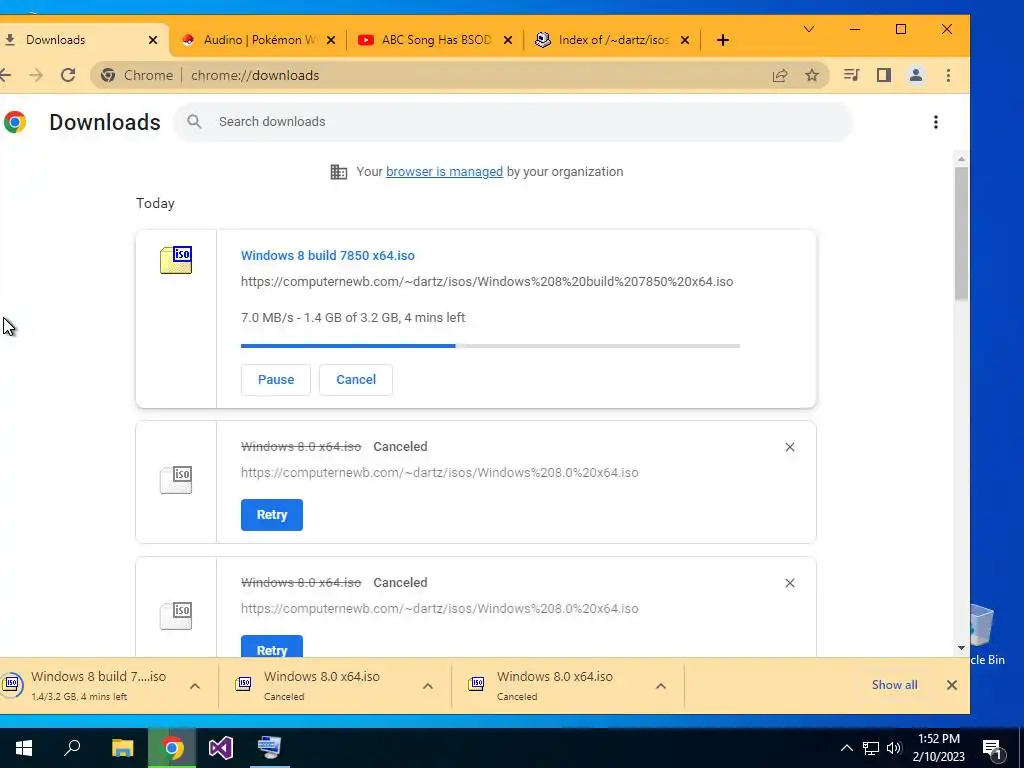Expand options for second canceled Windows 8.0 shelf item
Viewport: 1024px width, 768px height.
click(x=661, y=686)
